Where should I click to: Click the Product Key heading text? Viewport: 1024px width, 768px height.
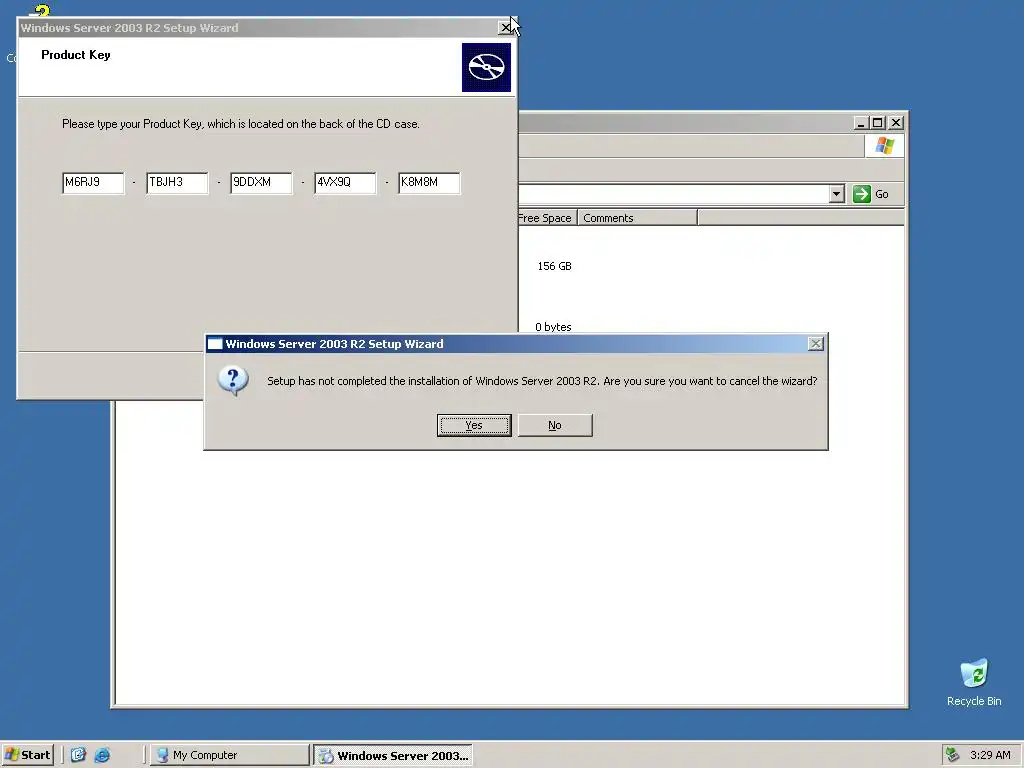[x=76, y=55]
